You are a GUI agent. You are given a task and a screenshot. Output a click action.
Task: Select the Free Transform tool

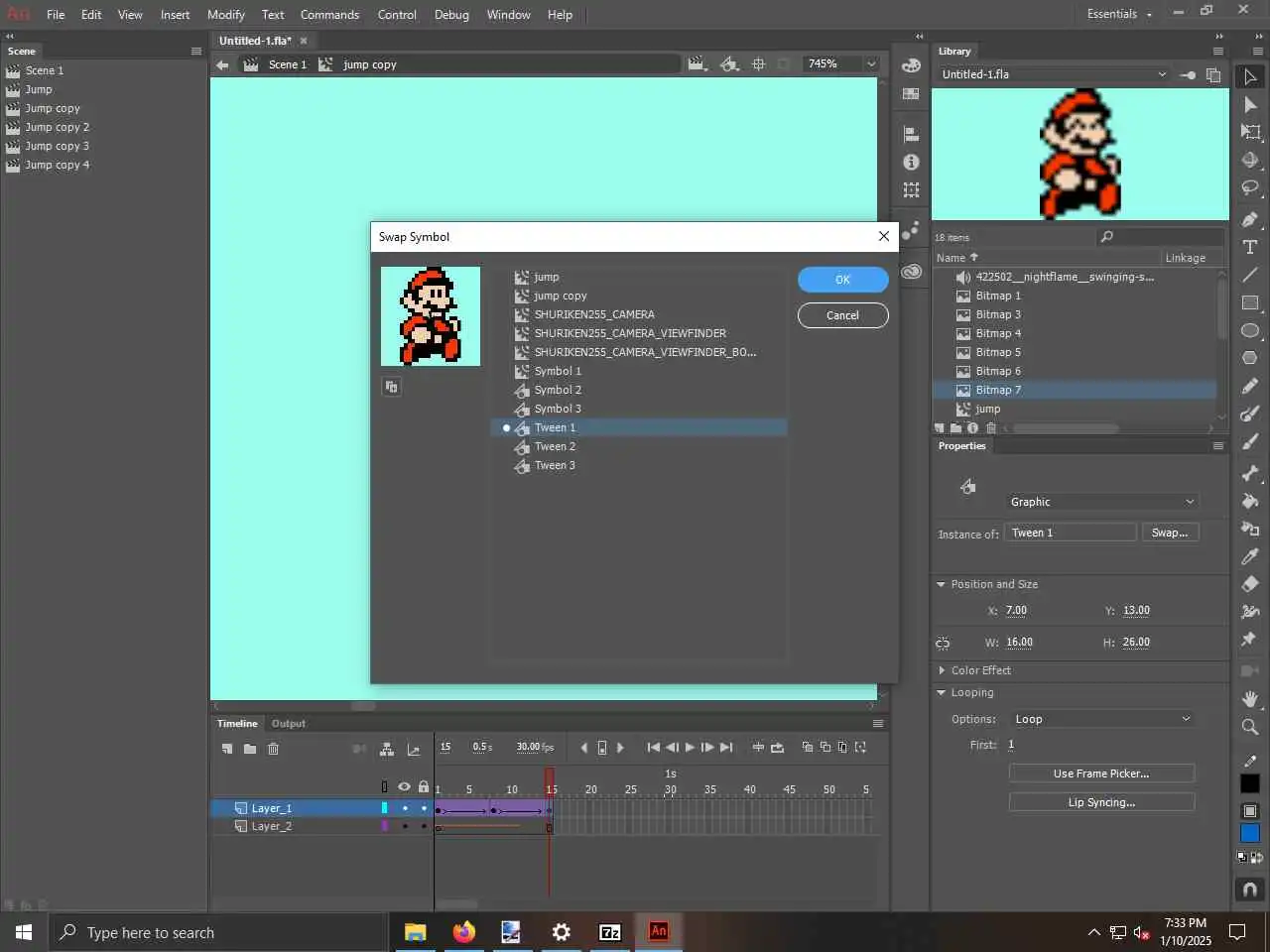coord(1250,132)
